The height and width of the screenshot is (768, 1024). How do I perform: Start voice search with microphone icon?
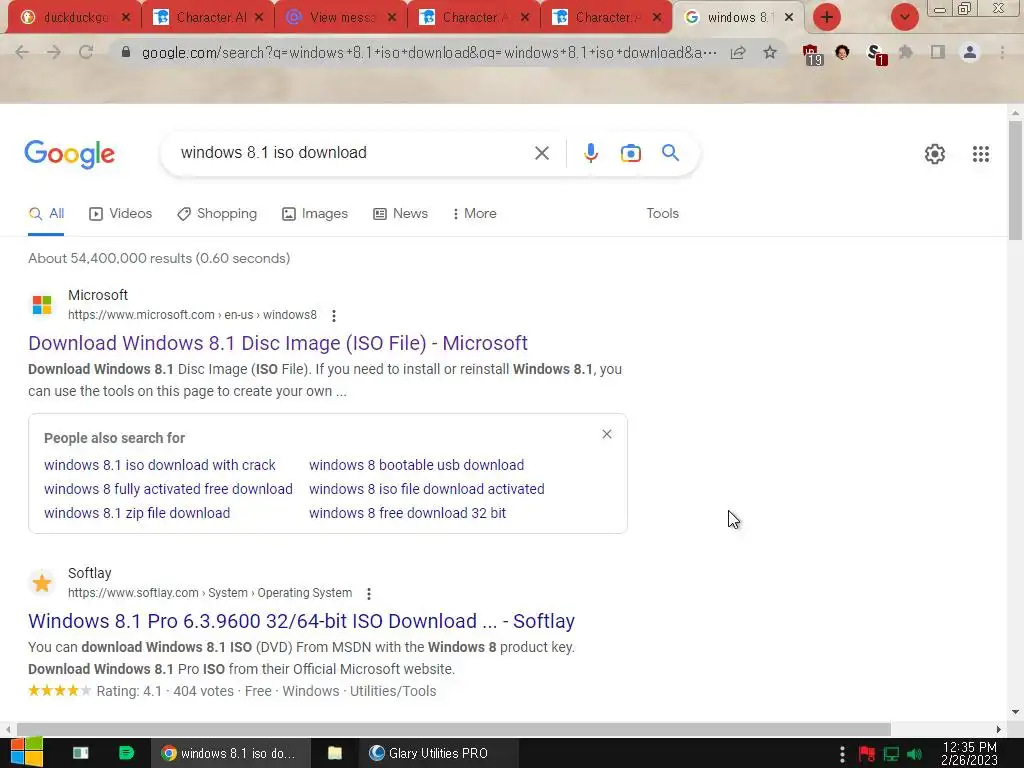pos(590,153)
